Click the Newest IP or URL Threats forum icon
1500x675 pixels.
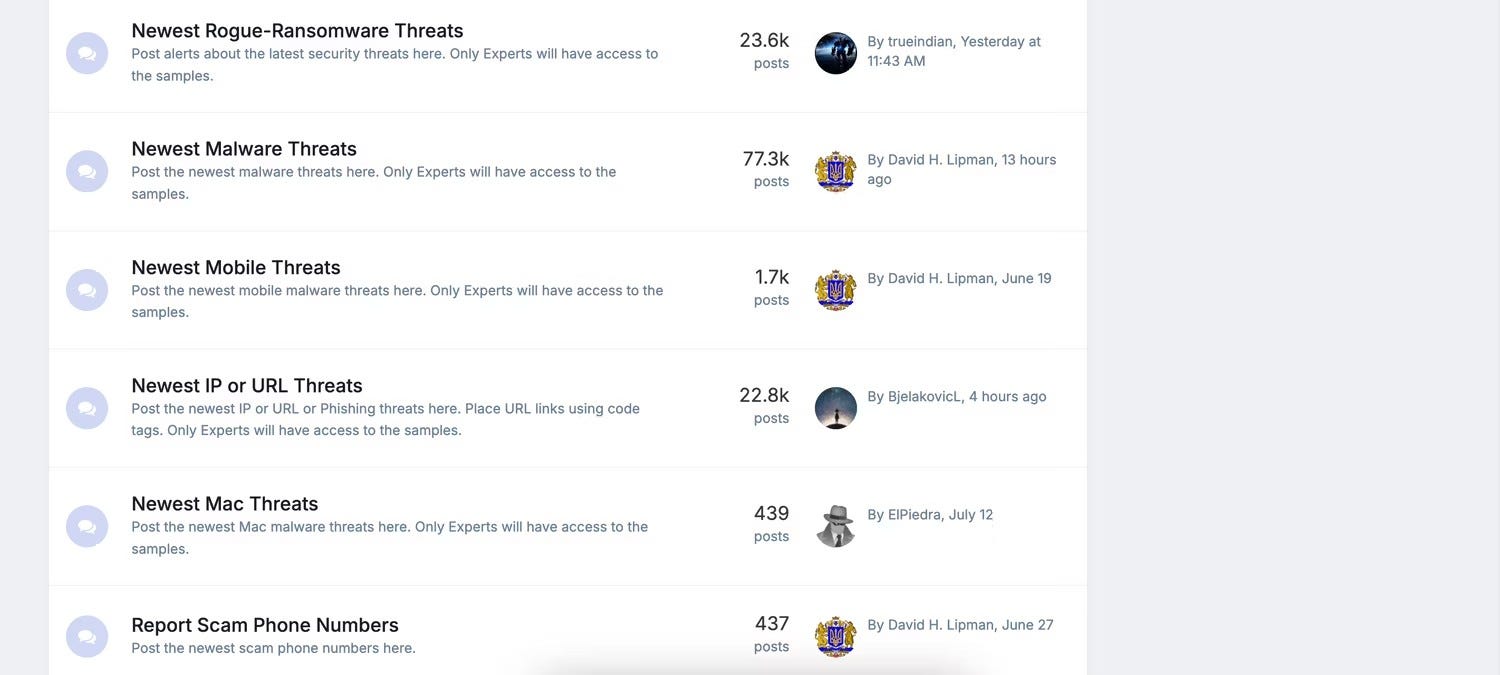point(87,408)
